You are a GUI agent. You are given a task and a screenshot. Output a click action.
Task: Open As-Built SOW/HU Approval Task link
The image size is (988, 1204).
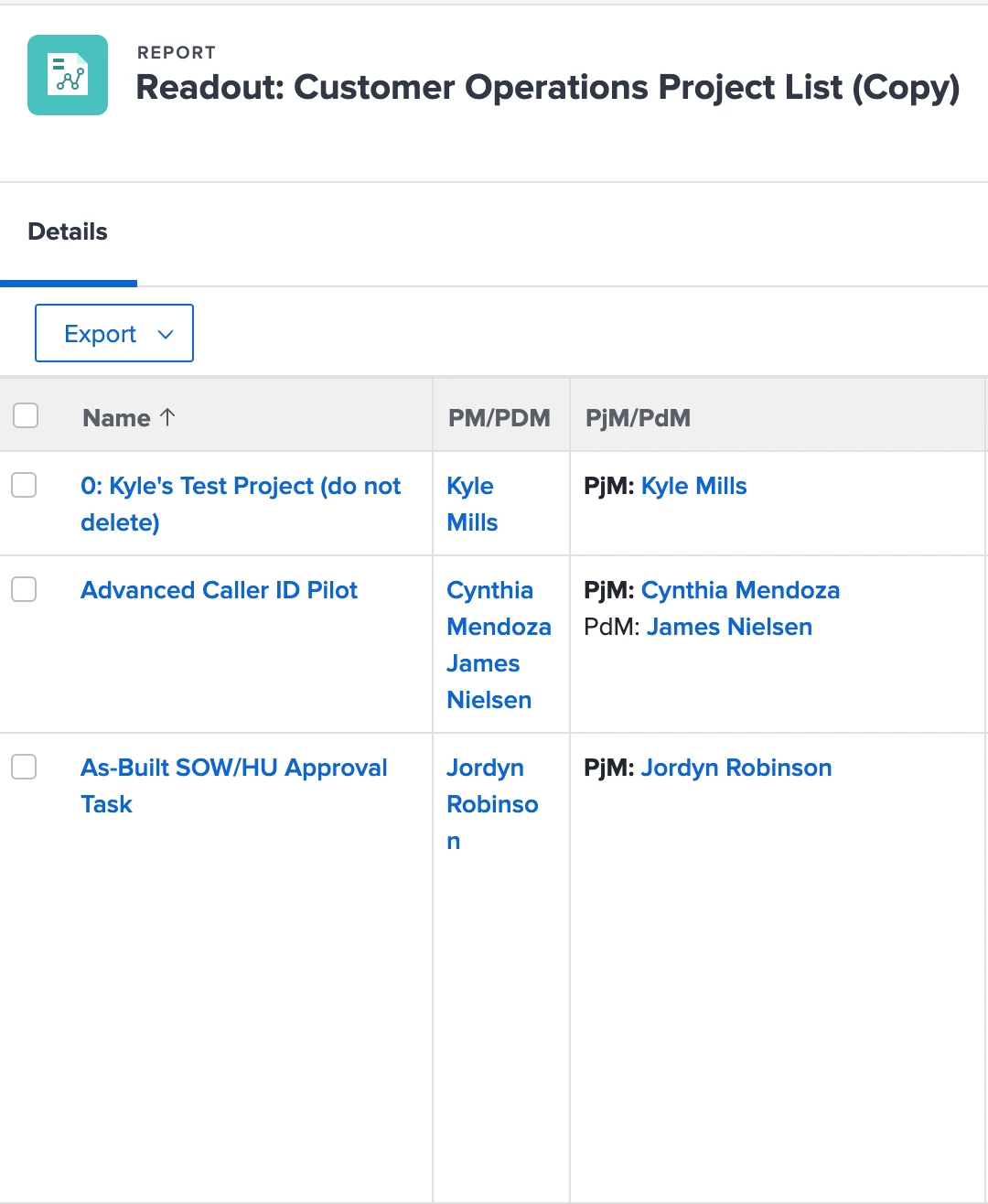[x=233, y=768]
